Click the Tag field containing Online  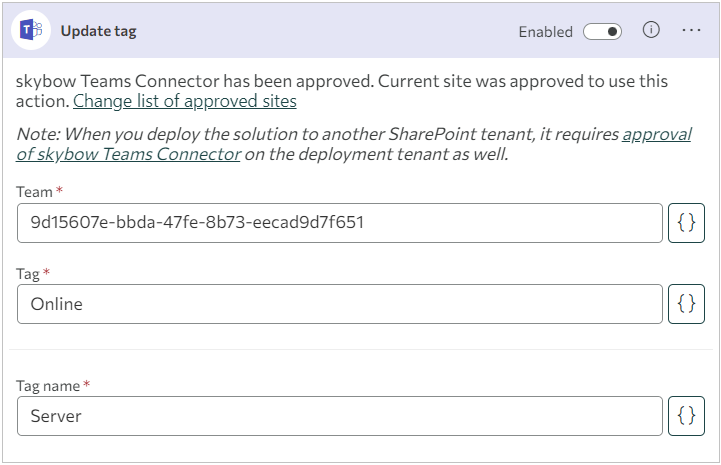[x=340, y=304]
